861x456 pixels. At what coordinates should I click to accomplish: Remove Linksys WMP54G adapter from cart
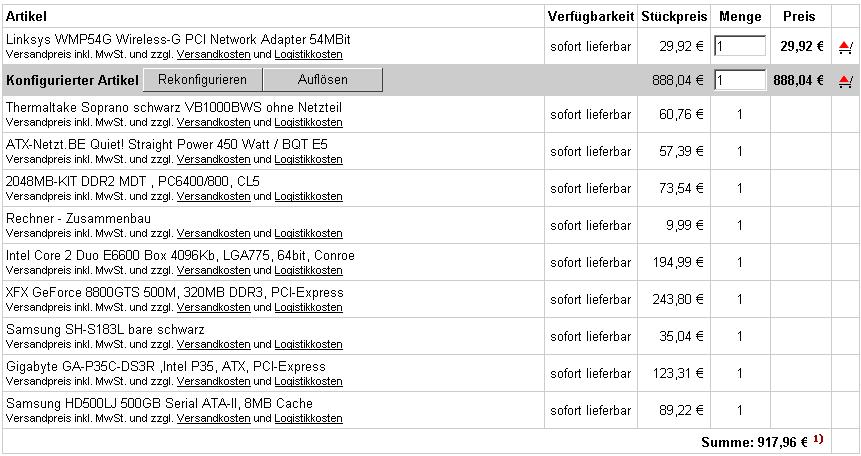(x=845, y=46)
